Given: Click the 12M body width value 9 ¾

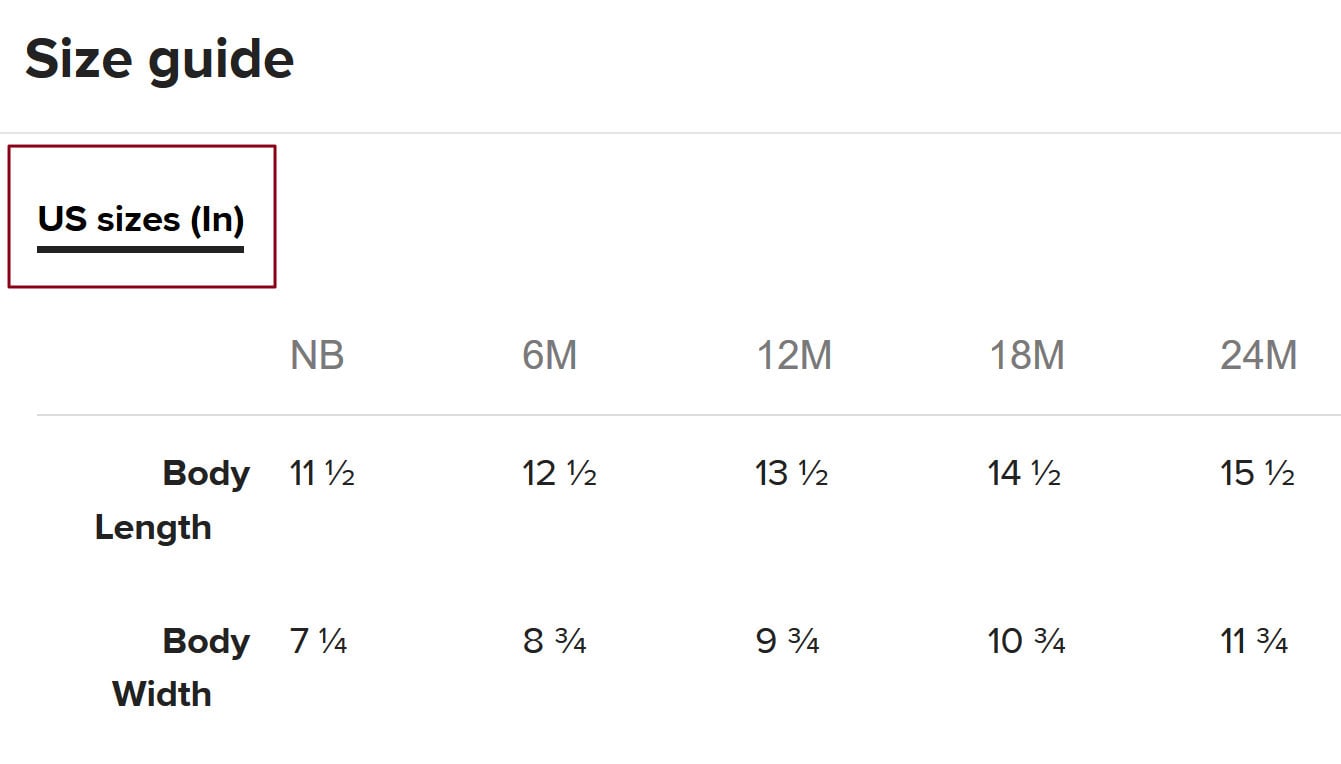Looking at the screenshot, I should 788,641.
